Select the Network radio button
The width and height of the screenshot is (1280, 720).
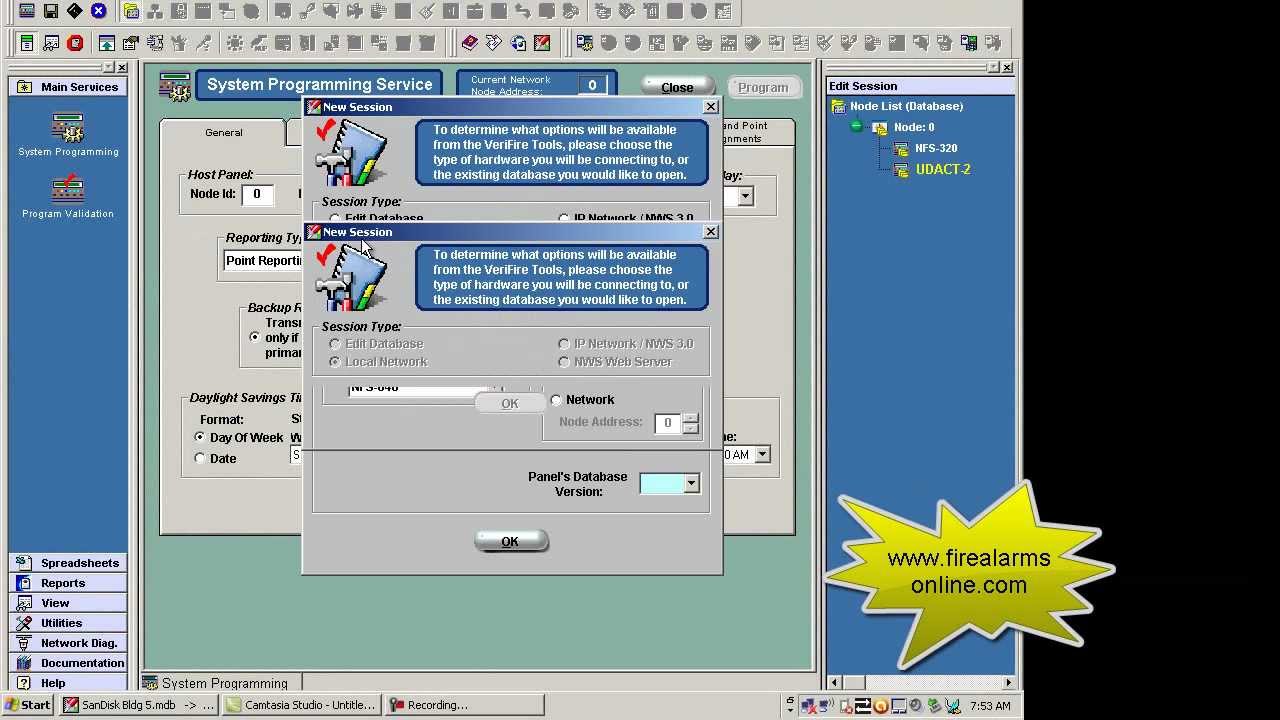point(556,400)
